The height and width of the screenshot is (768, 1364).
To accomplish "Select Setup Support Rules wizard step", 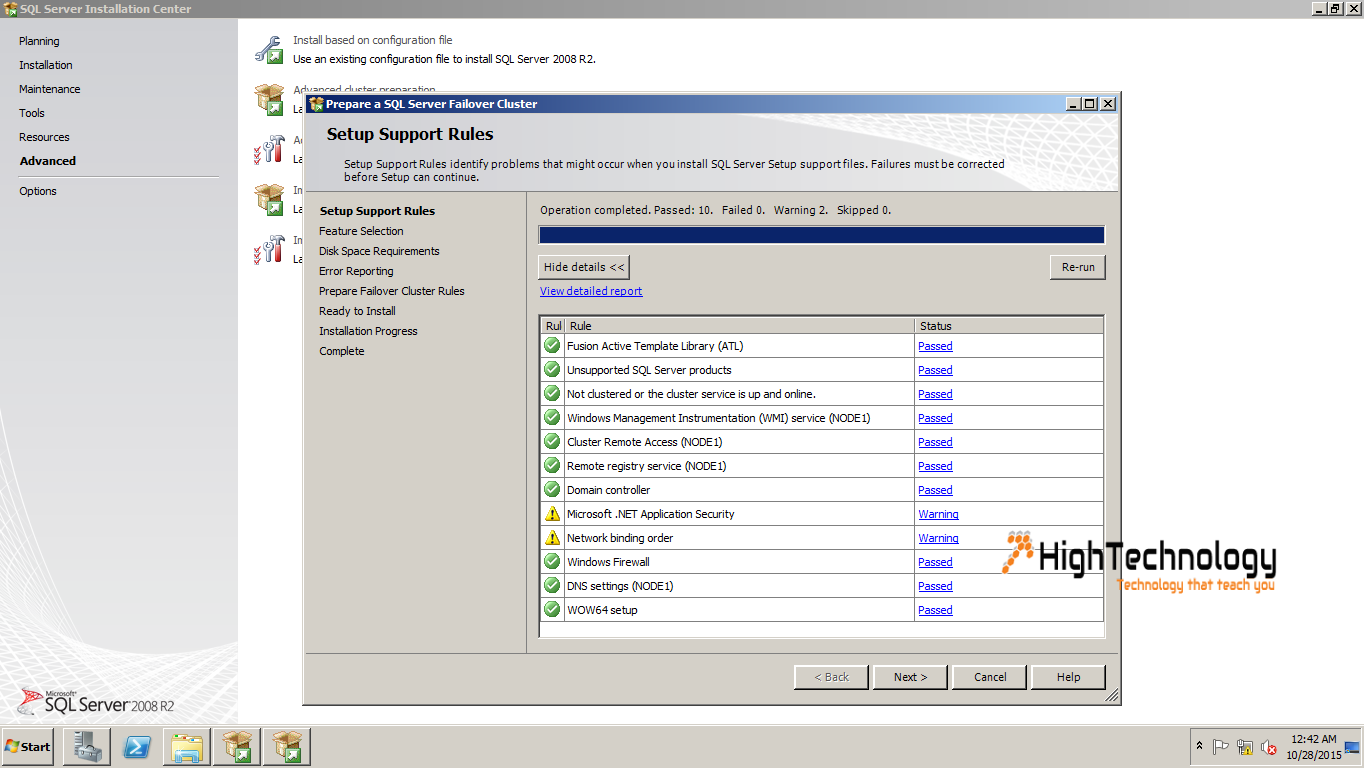I will pos(377,211).
